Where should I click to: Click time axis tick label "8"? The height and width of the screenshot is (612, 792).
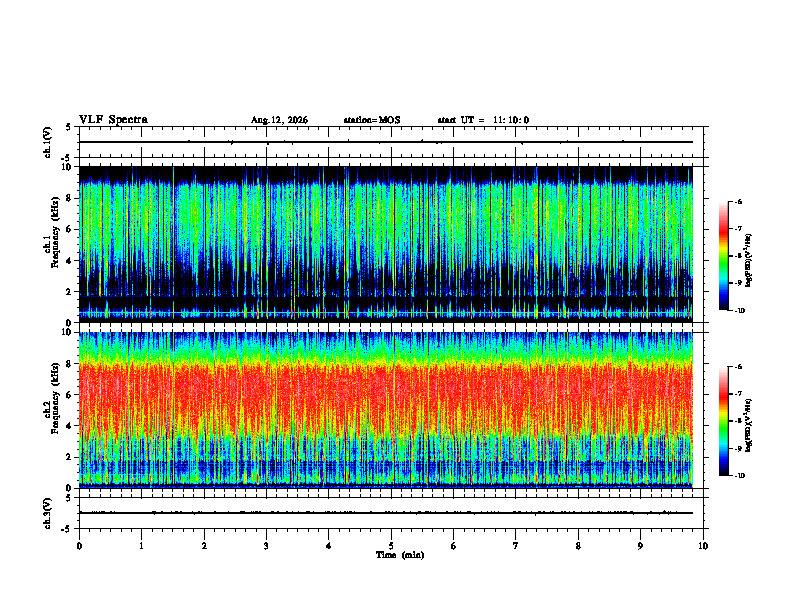(x=578, y=546)
